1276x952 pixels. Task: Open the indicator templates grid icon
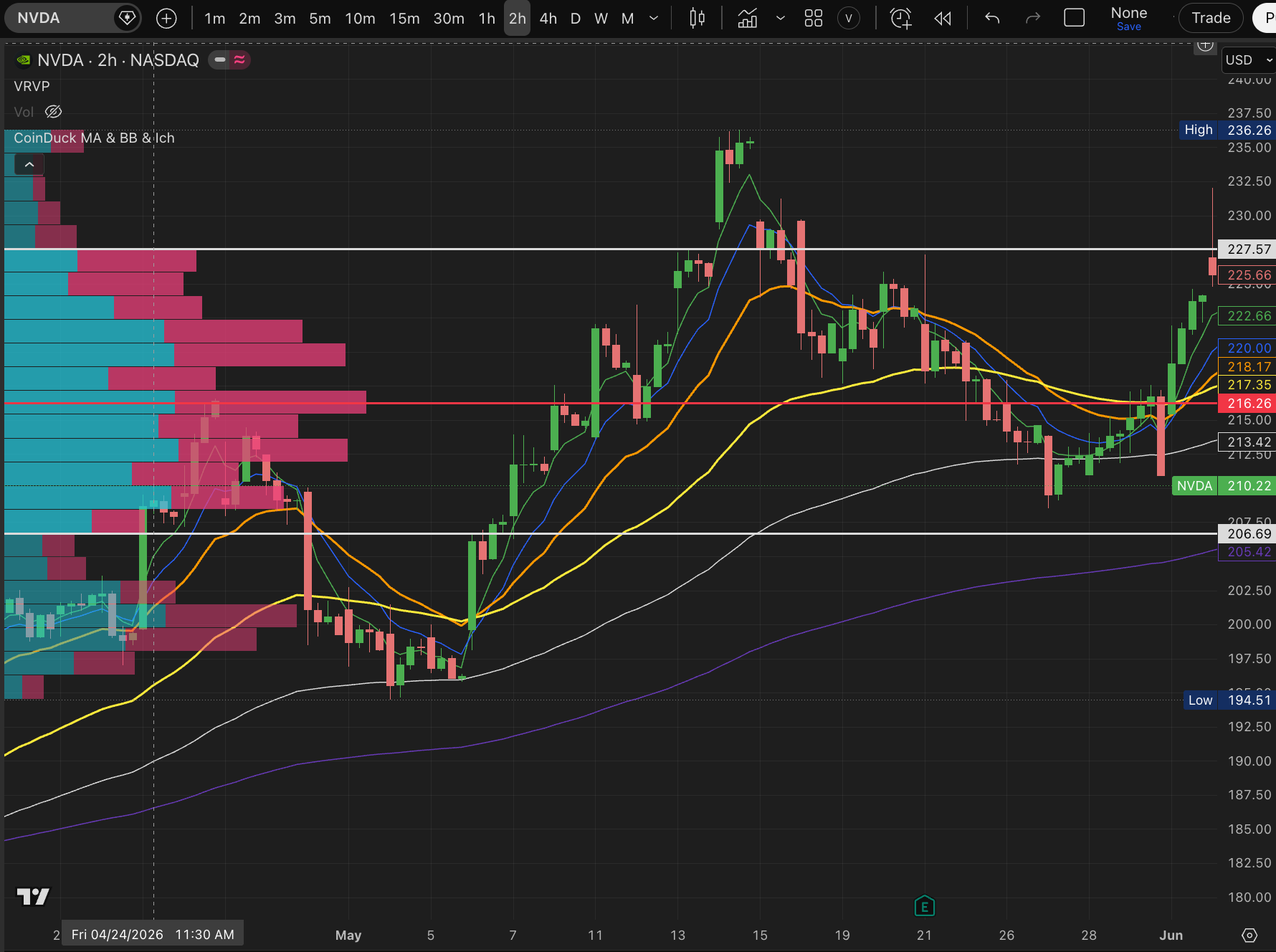point(813,19)
